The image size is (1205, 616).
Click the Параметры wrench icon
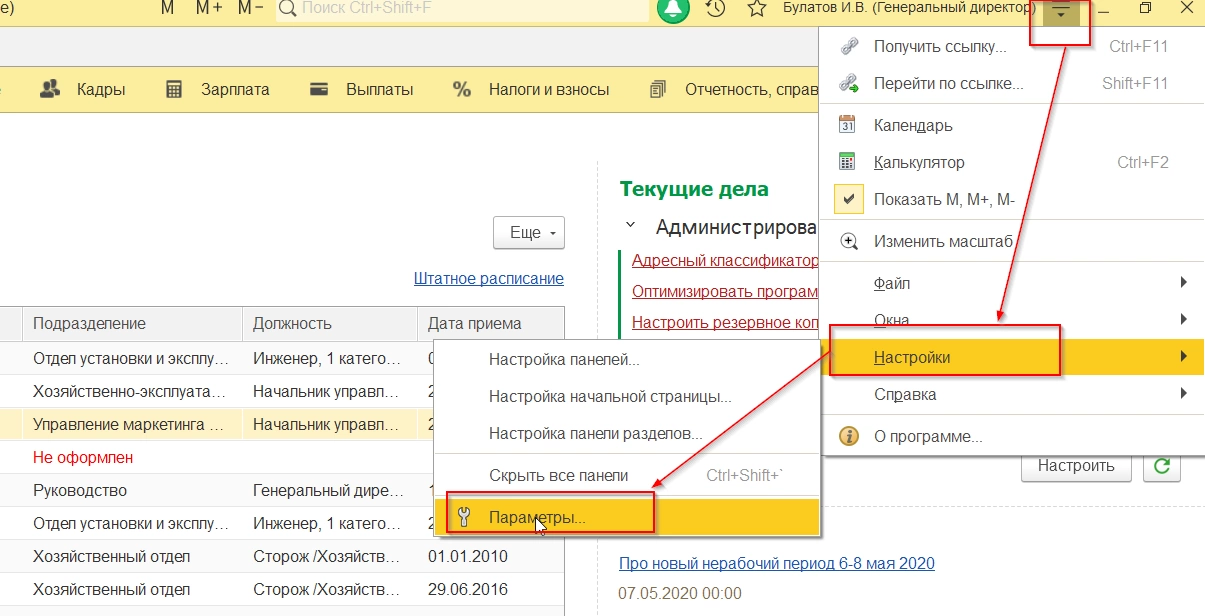(x=462, y=517)
